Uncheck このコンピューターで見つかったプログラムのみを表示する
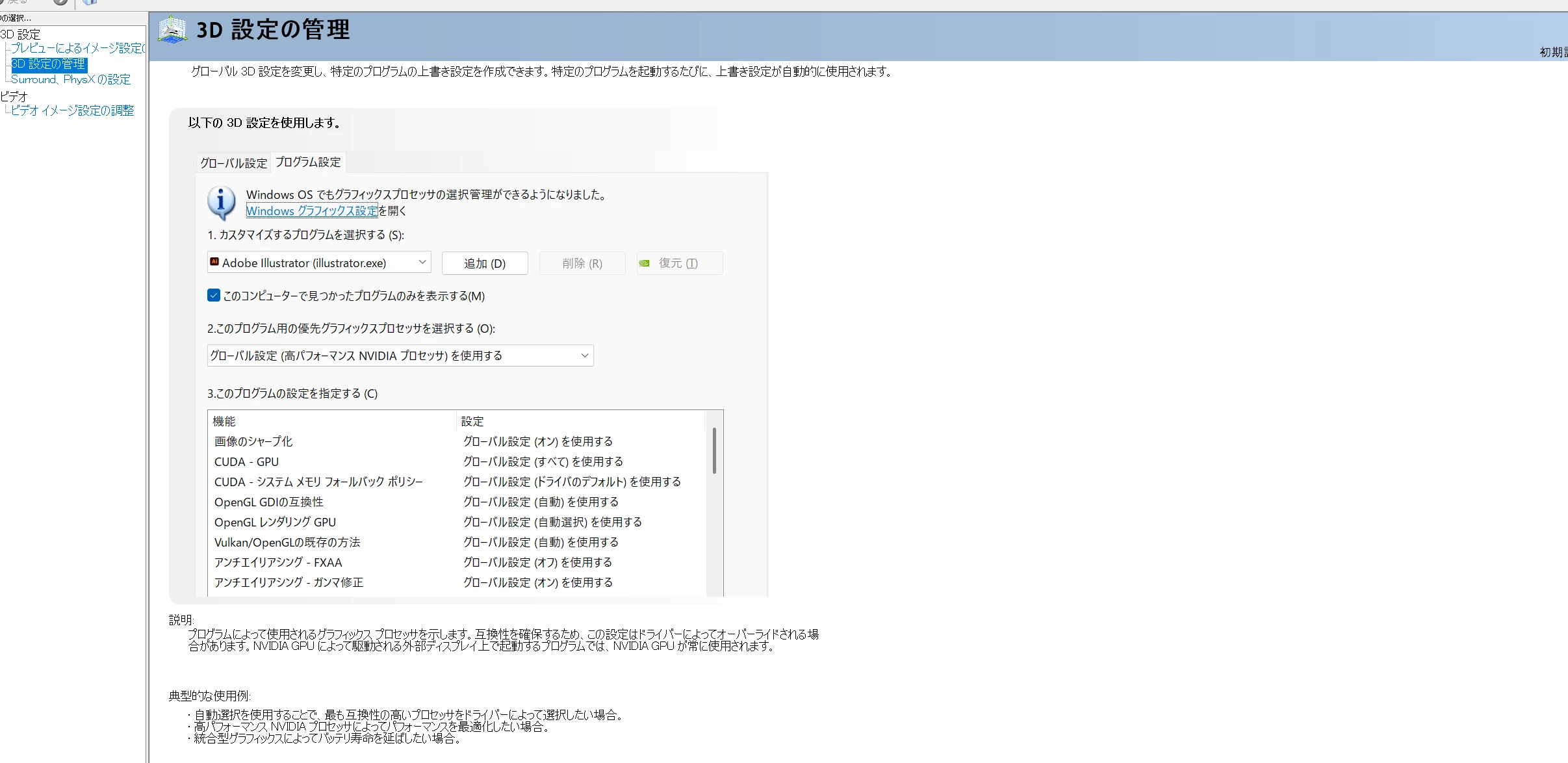This screenshot has height=763, width=1568. (214, 296)
